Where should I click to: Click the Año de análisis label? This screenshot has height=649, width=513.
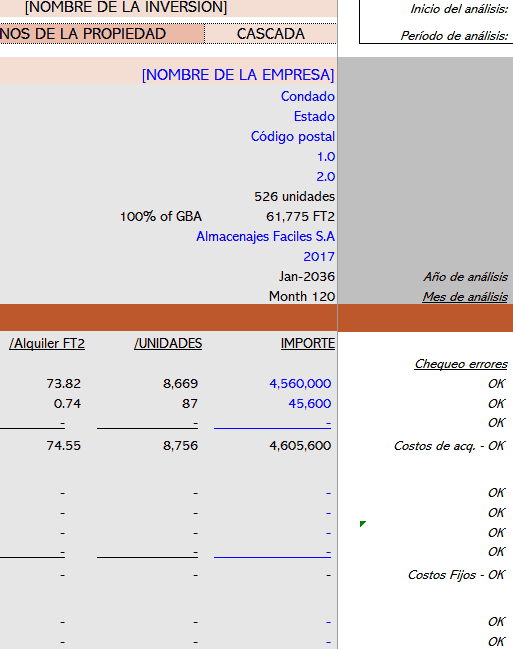(x=465, y=277)
